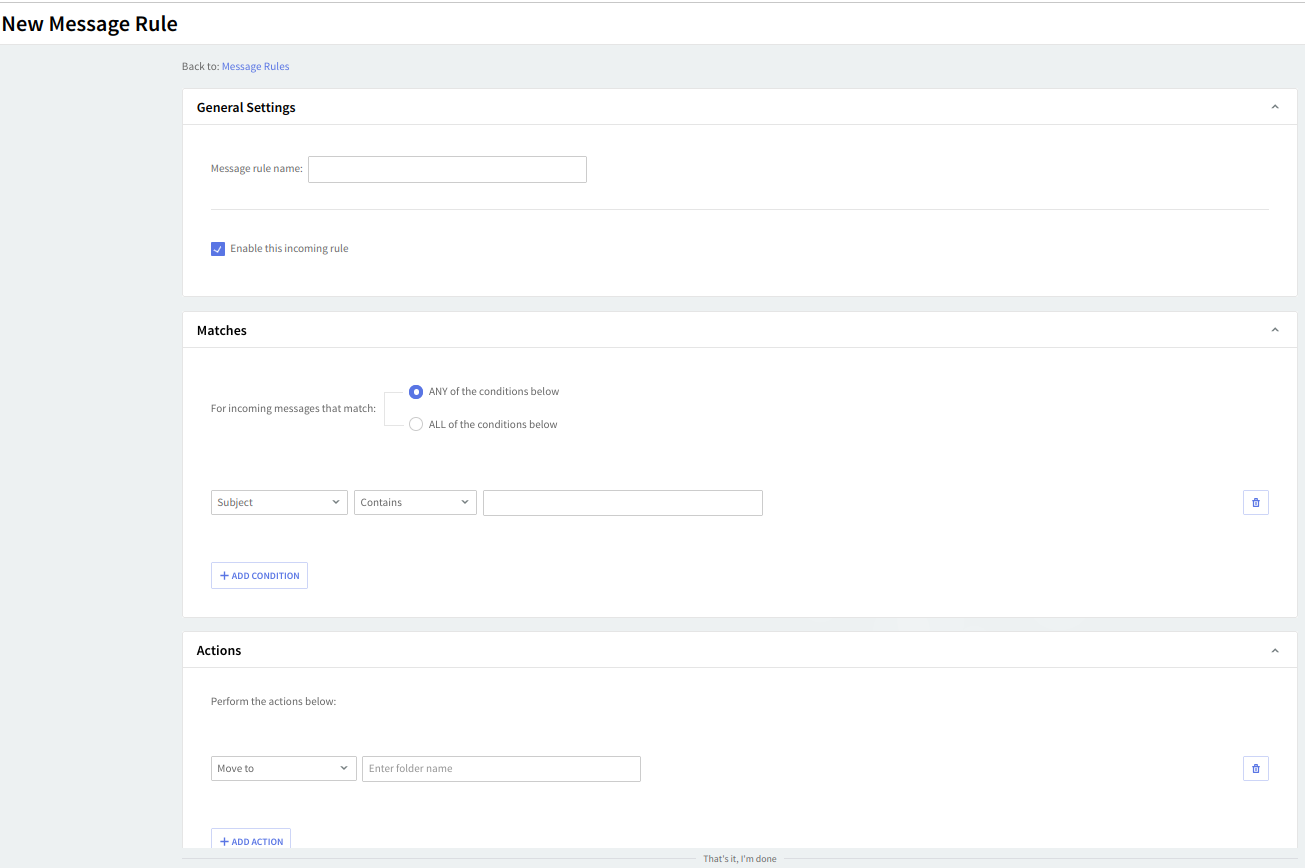The height and width of the screenshot is (868, 1305).
Task: Focus the Message rule name field
Action: click(447, 169)
